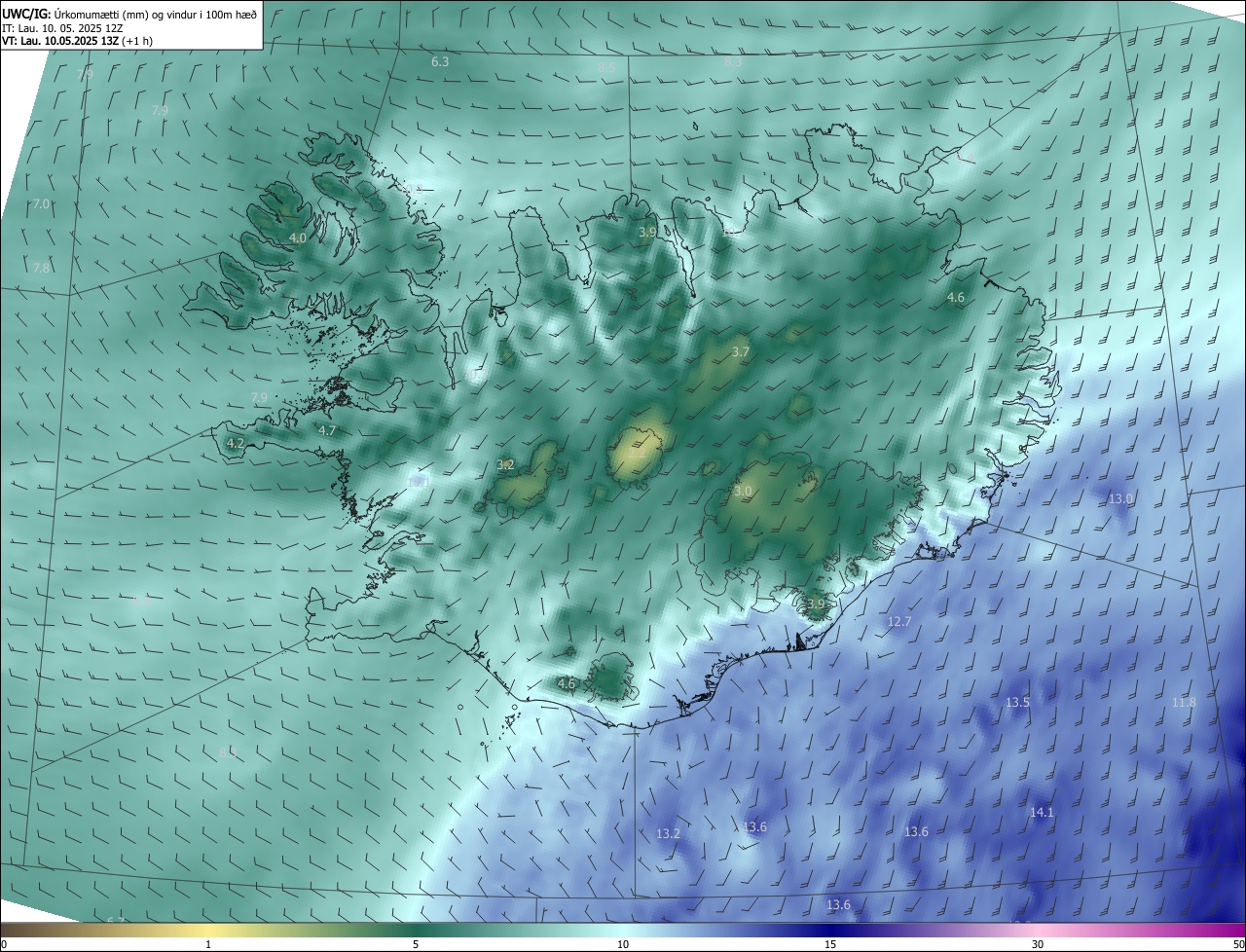
Task: Click the '30' tick on the colour scale
Action: [x=1038, y=944]
